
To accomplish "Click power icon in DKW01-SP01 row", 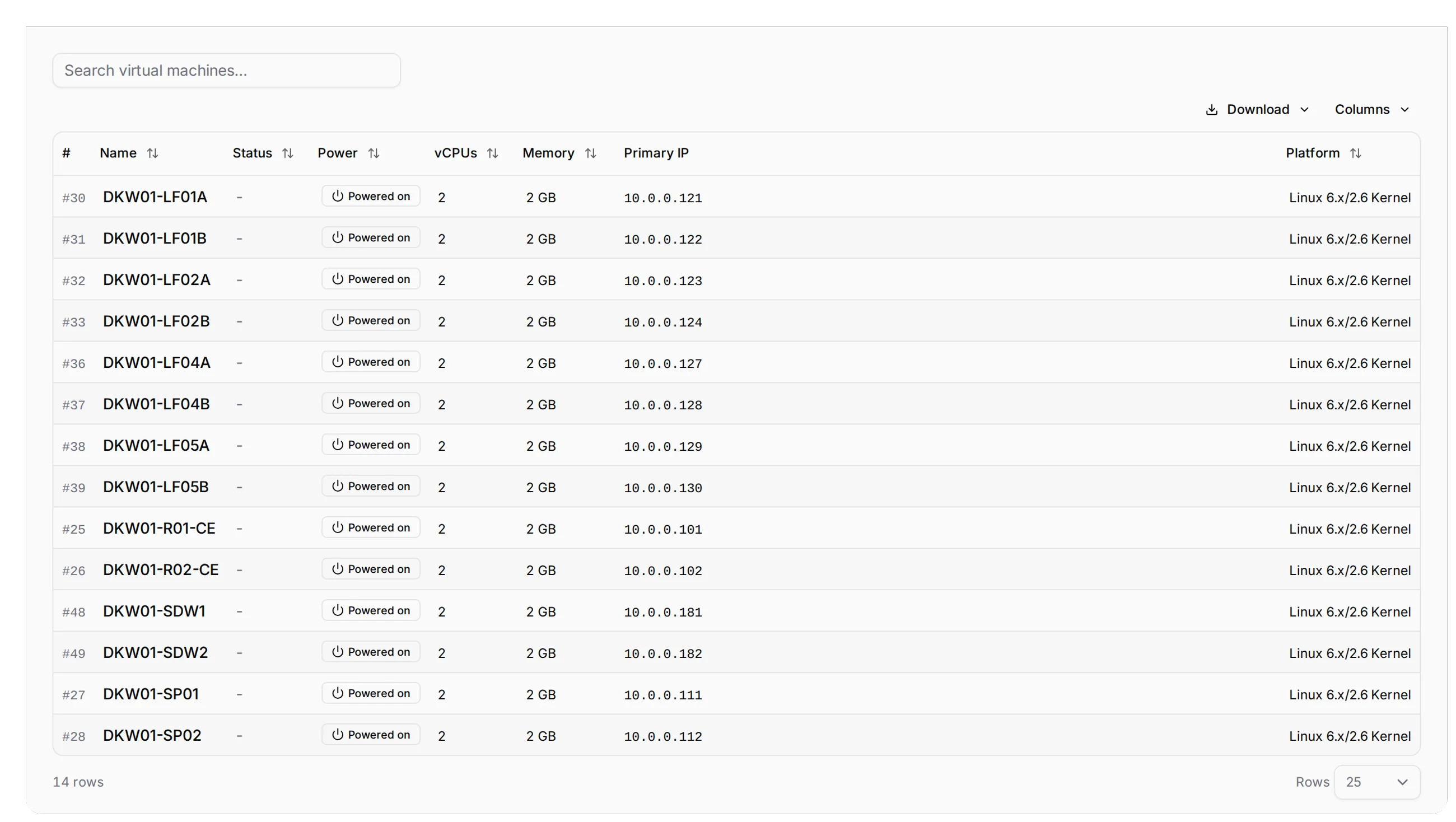I will pos(338,693).
